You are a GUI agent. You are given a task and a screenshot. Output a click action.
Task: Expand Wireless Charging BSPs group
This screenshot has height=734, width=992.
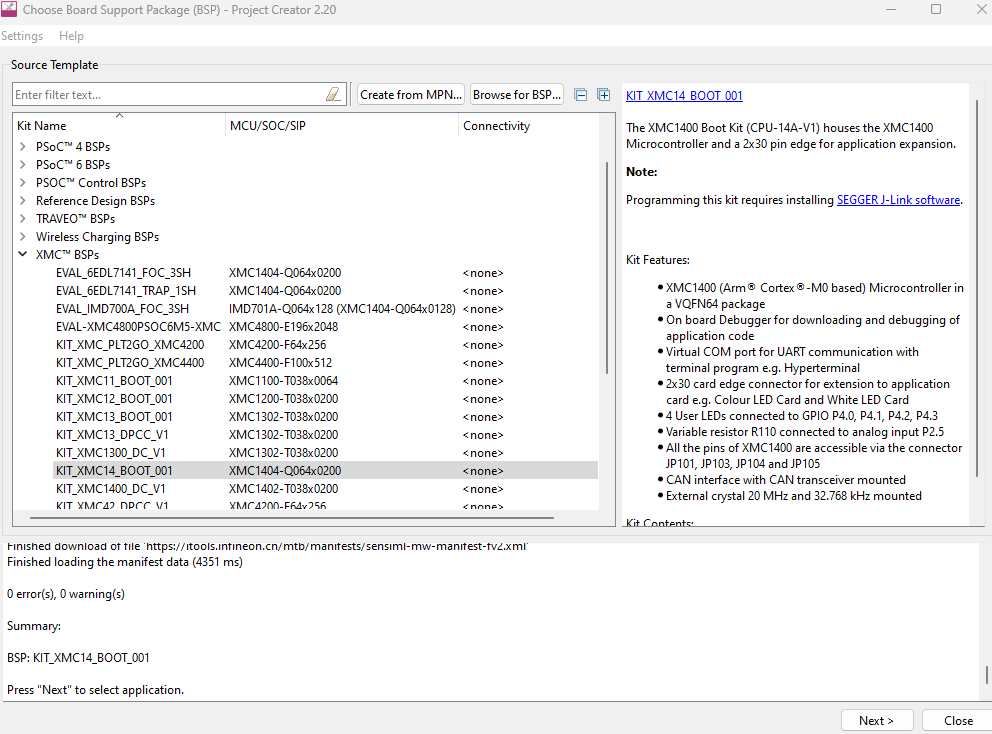point(23,237)
